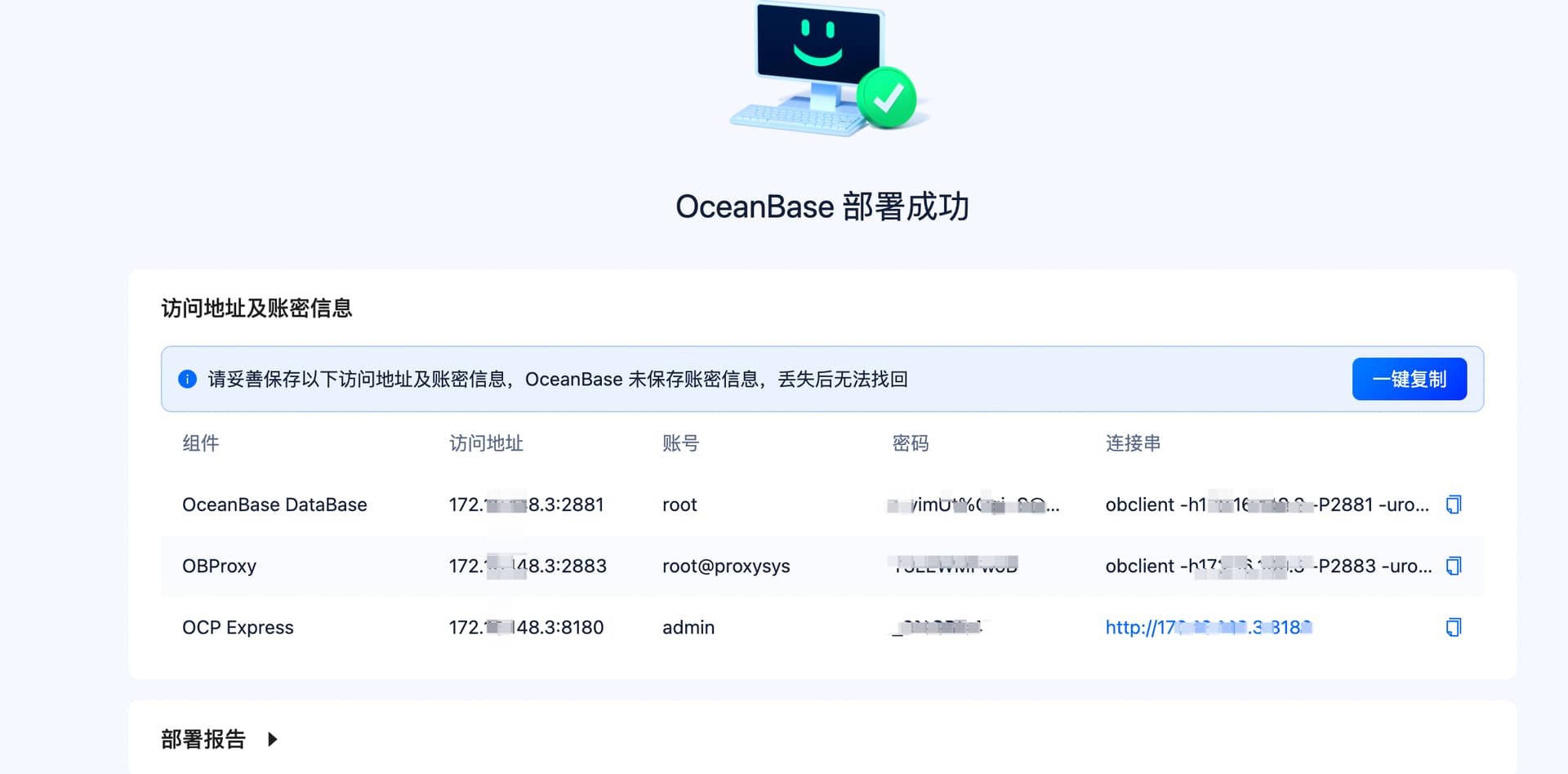Open the OCP Express http link
Image resolution: width=1568 pixels, height=774 pixels.
pos(1209,627)
